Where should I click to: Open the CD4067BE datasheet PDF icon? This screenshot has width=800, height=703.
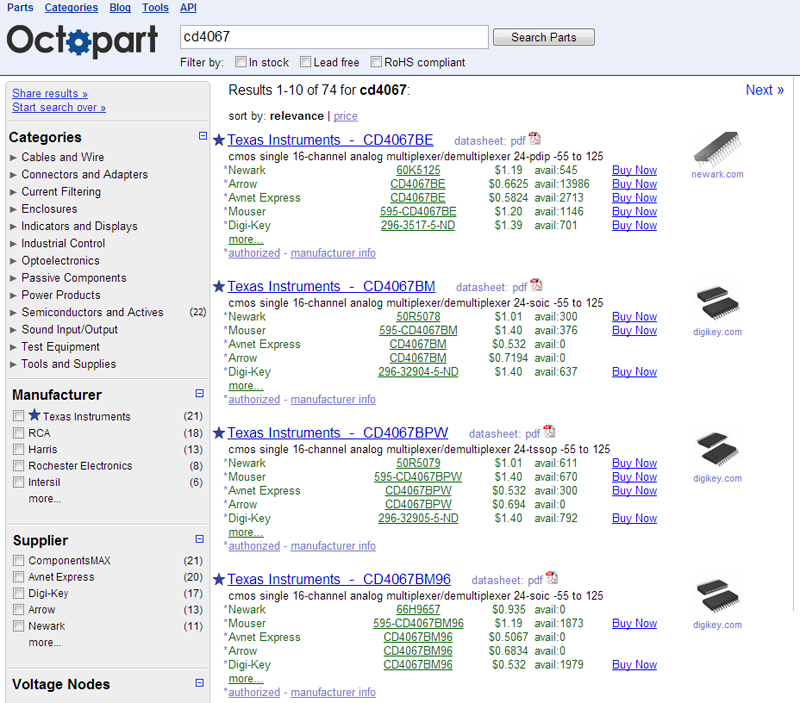pos(534,139)
